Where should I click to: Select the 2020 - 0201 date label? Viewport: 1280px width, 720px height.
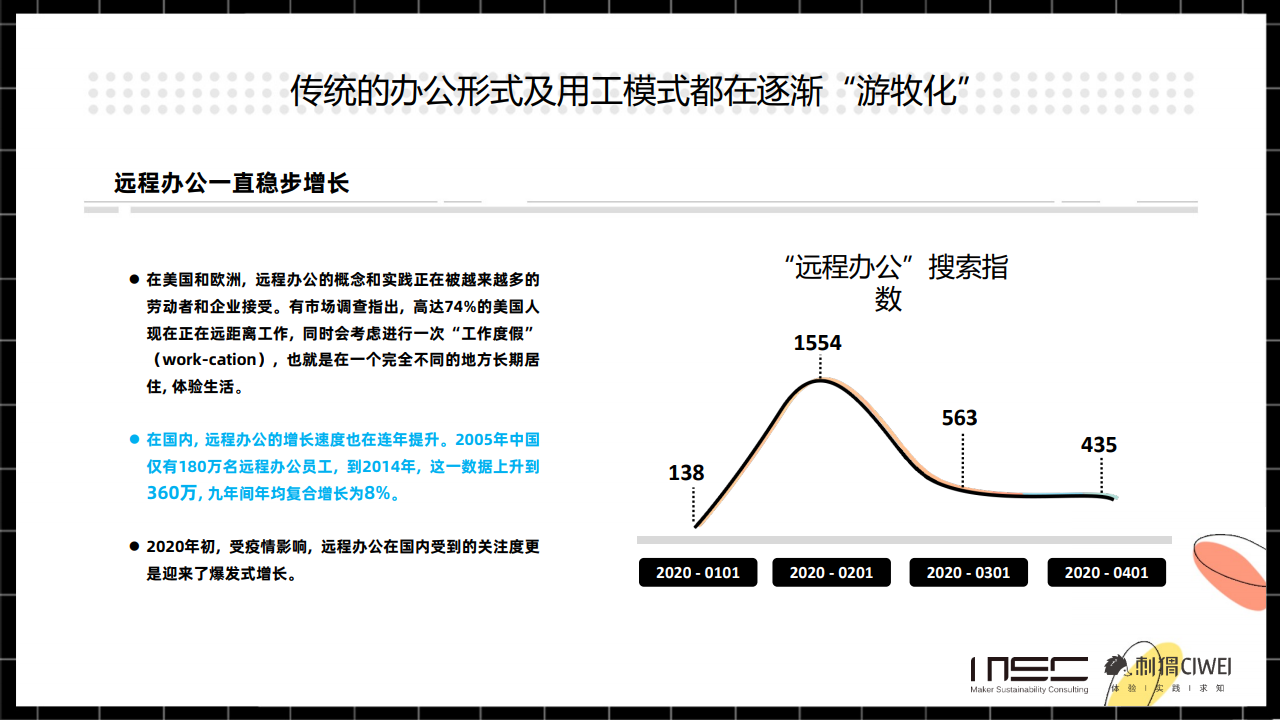pos(831,573)
